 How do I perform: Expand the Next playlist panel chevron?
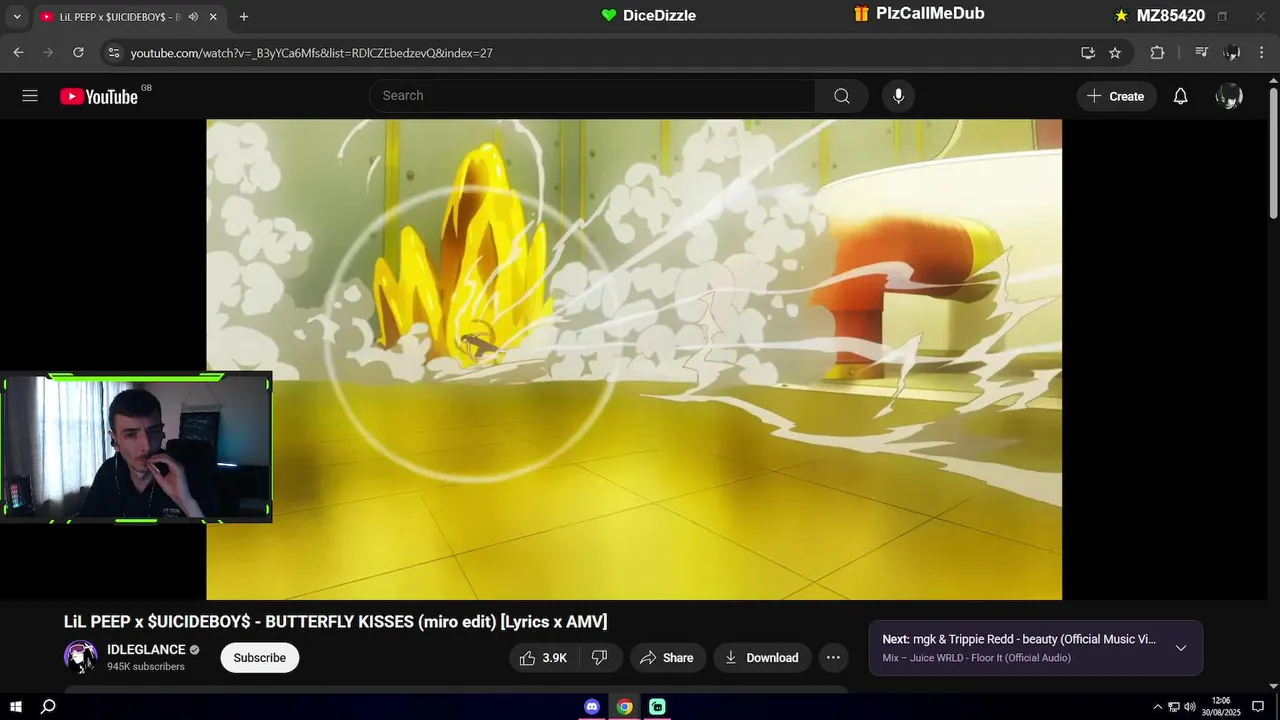1181,648
